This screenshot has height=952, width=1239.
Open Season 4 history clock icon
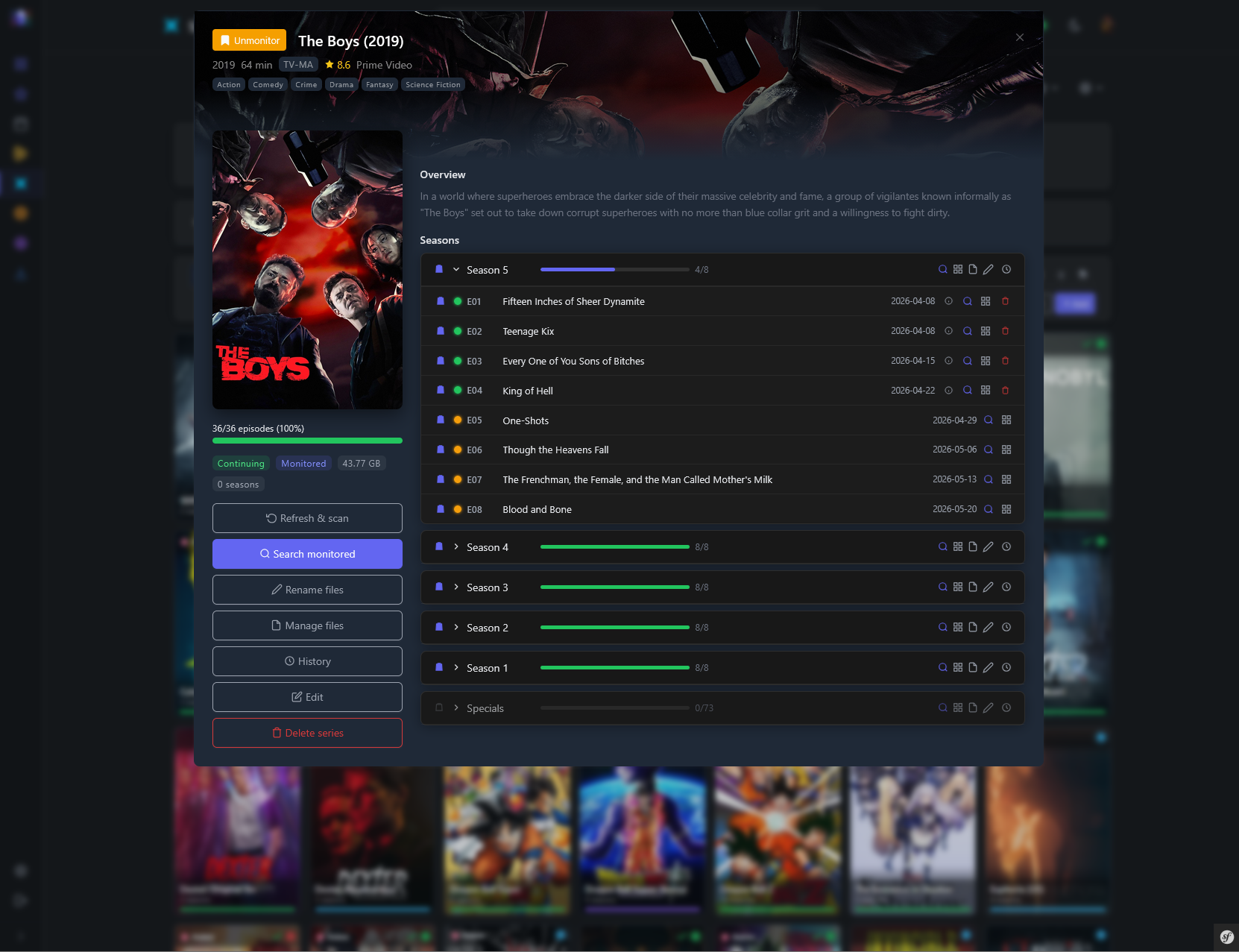tap(1006, 546)
